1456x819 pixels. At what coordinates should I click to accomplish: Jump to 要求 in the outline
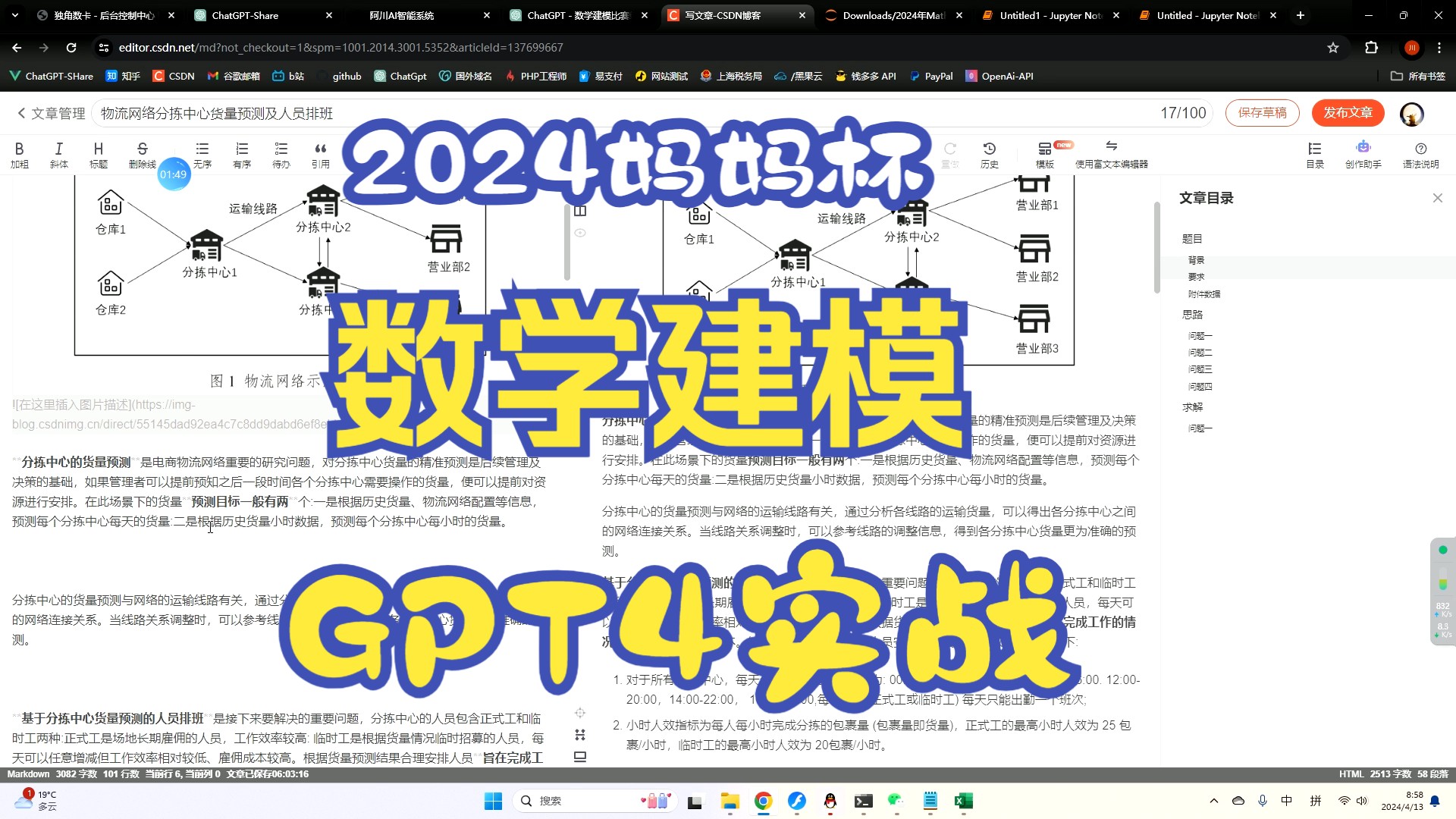(1196, 277)
